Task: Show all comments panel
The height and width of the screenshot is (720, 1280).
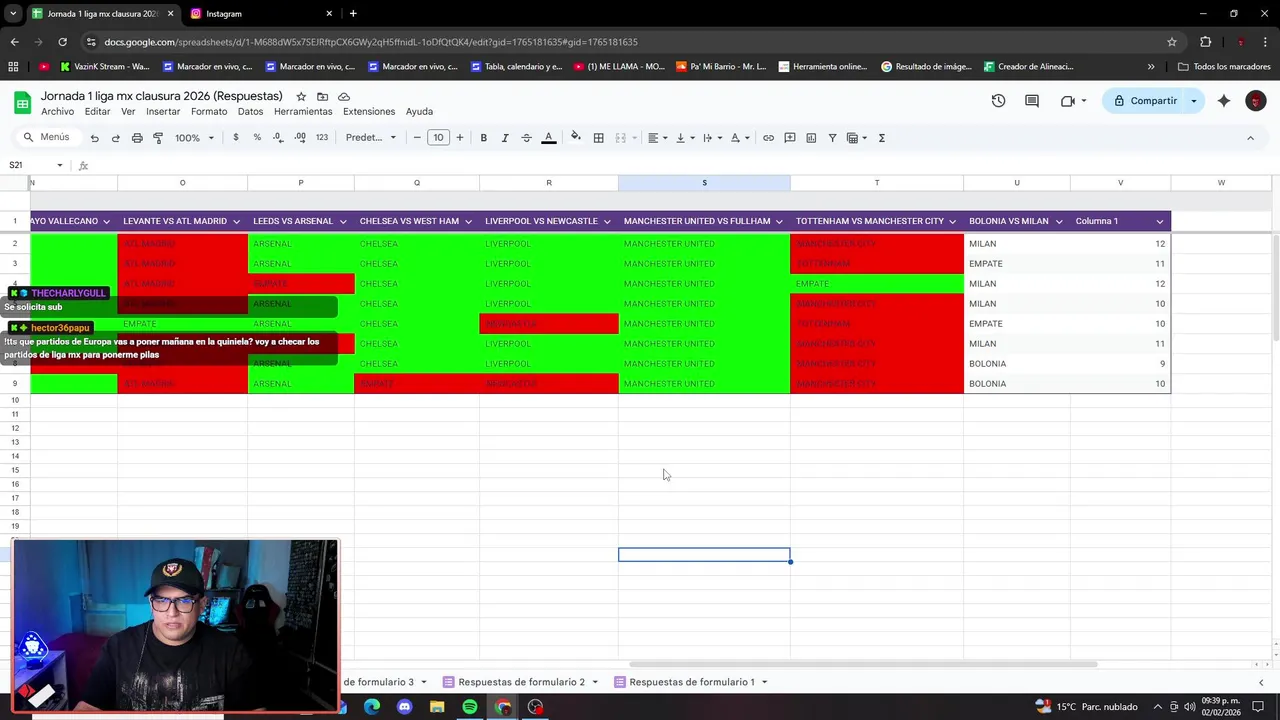Action: click(1032, 101)
